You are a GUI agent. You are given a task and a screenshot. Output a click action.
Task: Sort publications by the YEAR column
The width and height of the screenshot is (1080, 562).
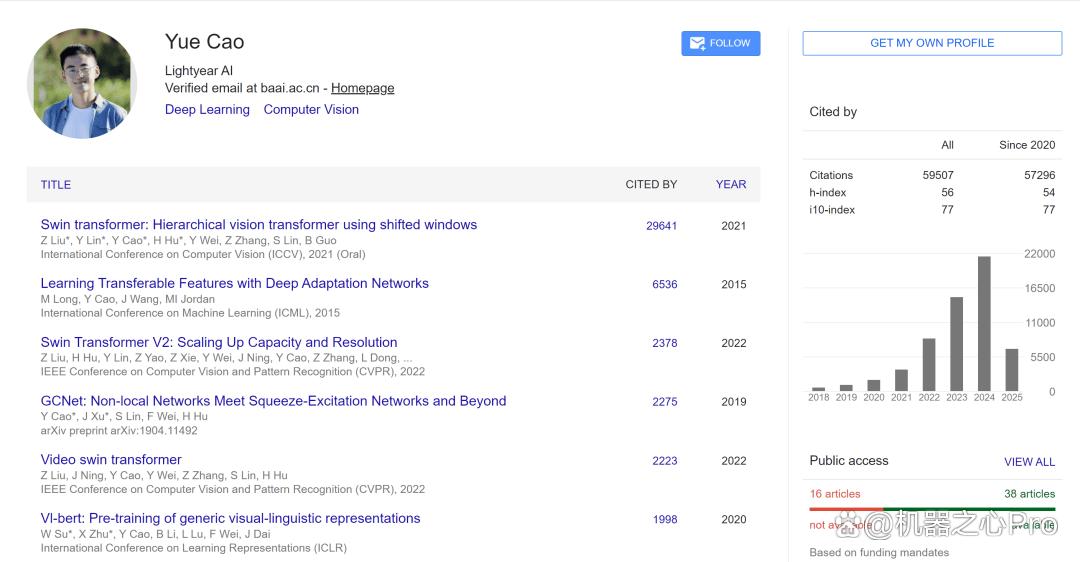pos(731,185)
